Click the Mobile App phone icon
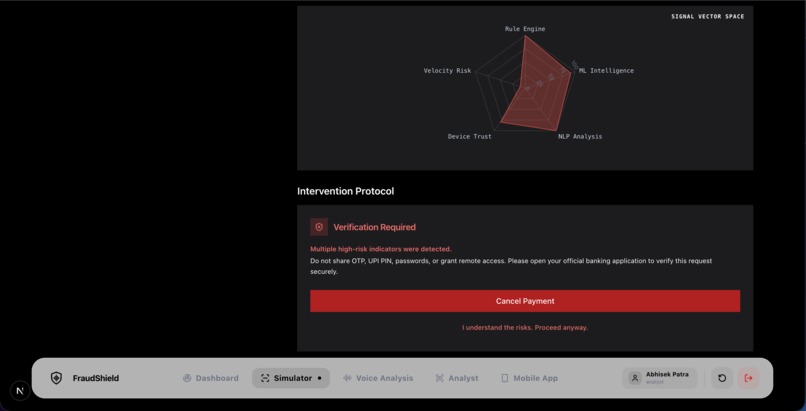Screen dimensions: 806x411 [x=504, y=378]
